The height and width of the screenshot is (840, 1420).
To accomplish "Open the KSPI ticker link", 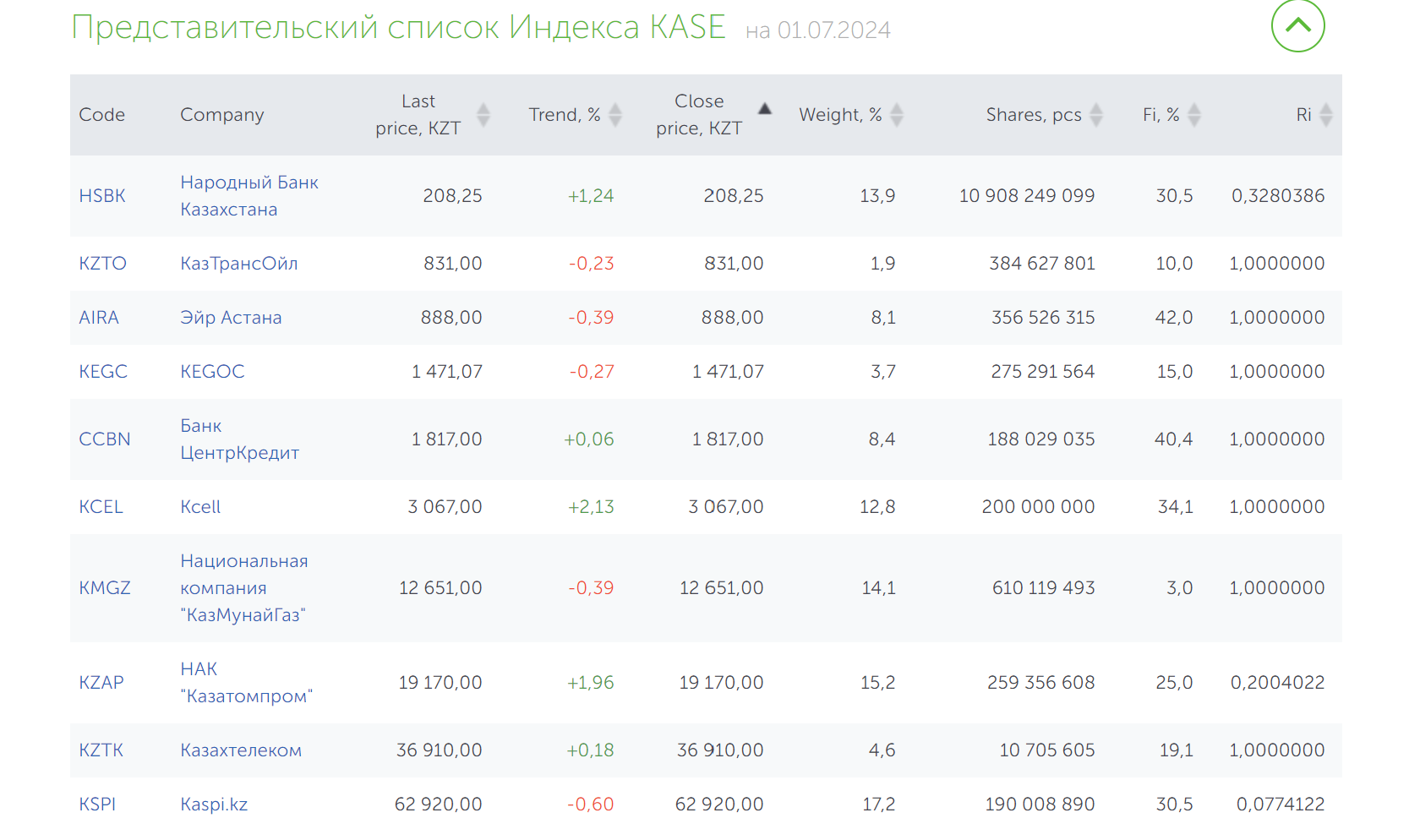I will [97, 805].
